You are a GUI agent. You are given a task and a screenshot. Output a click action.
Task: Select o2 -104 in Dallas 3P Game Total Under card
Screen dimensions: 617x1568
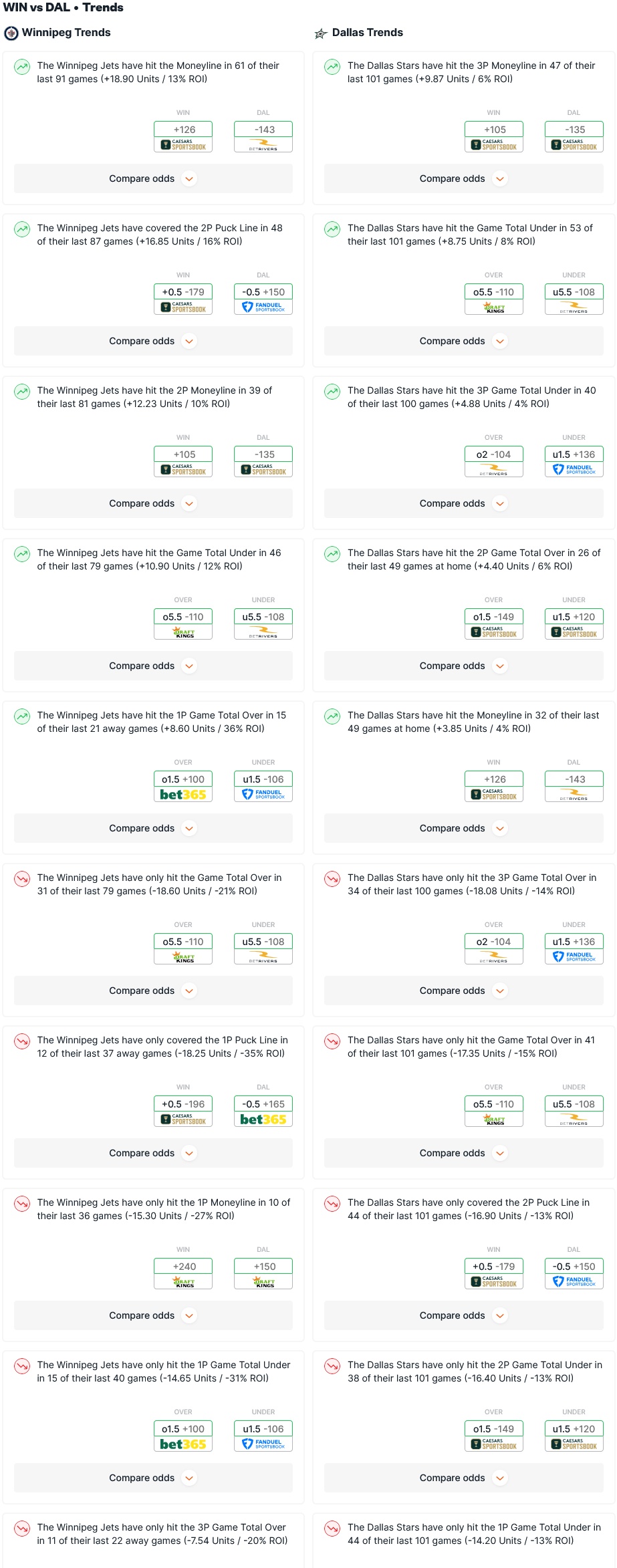tap(493, 454)
